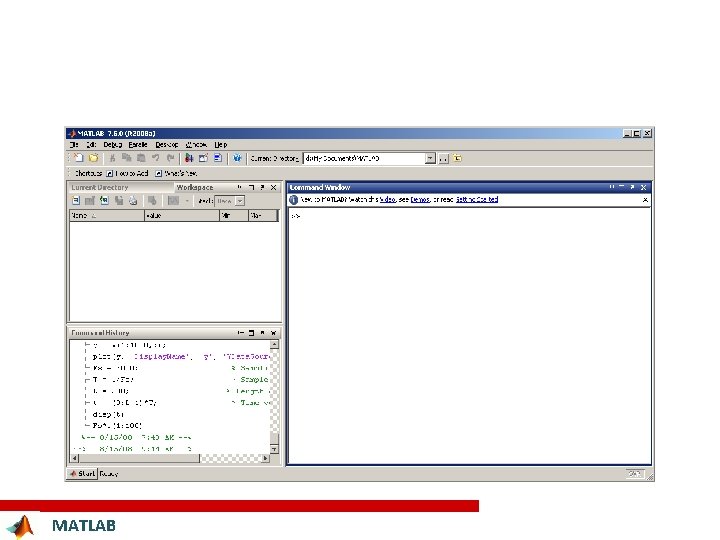Image resolution: width=720 pixels, height=540 pixels.
Task: Open the Video link in banner
Action: point(388,200)
